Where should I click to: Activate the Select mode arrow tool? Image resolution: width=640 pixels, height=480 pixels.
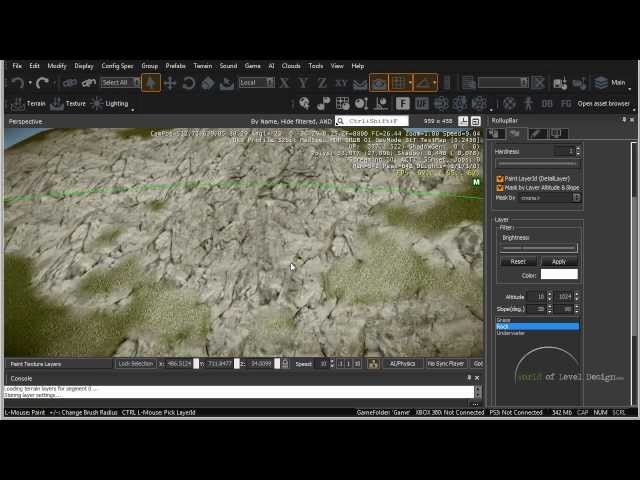151,83
